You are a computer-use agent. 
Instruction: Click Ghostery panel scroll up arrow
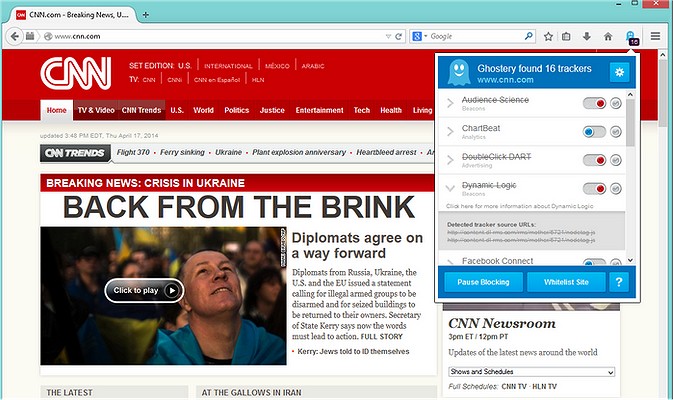(630, 94)
